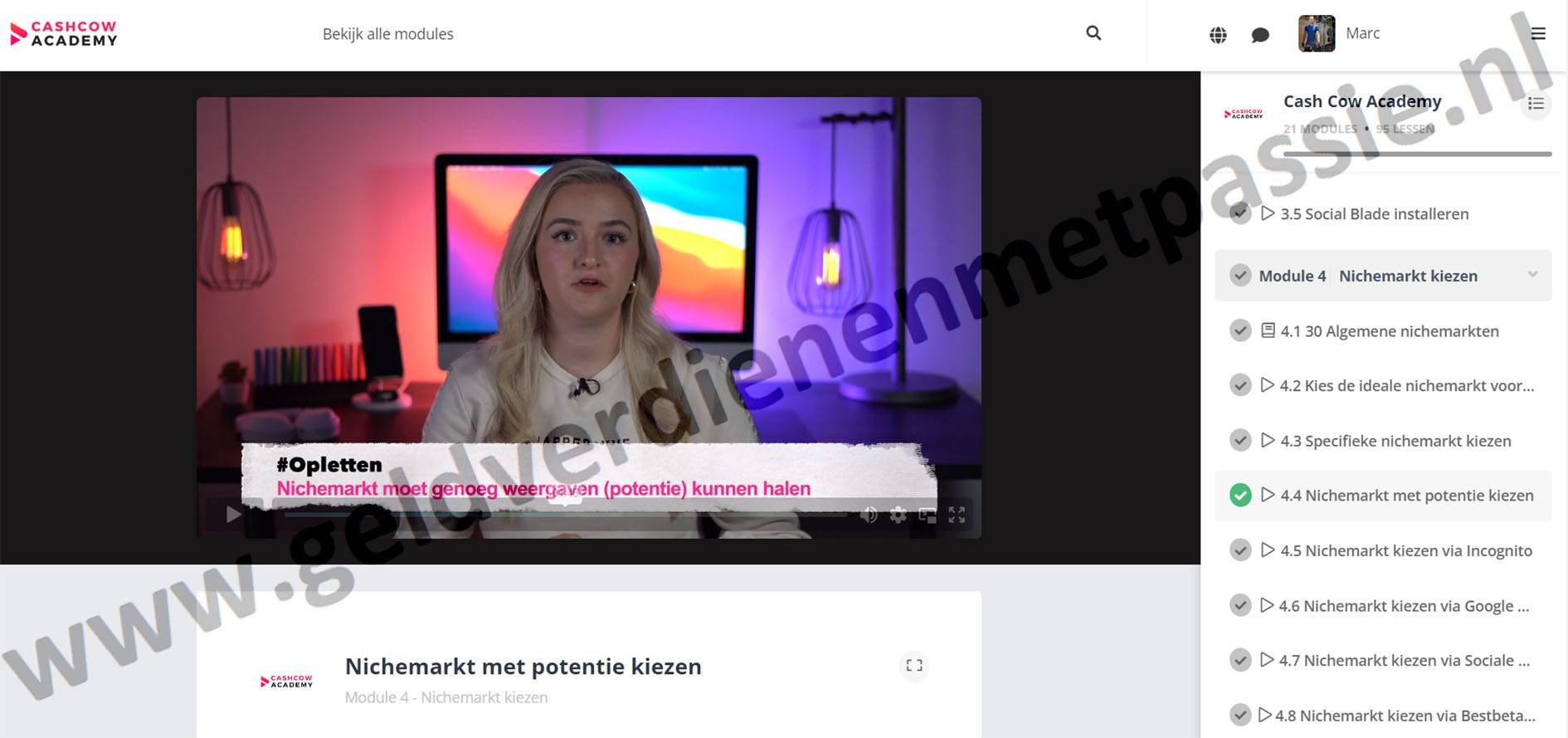Toggle the course lesson list icon
Image resolution: width=1568 pixels, height=738 pixels.
coord(1536,104)
